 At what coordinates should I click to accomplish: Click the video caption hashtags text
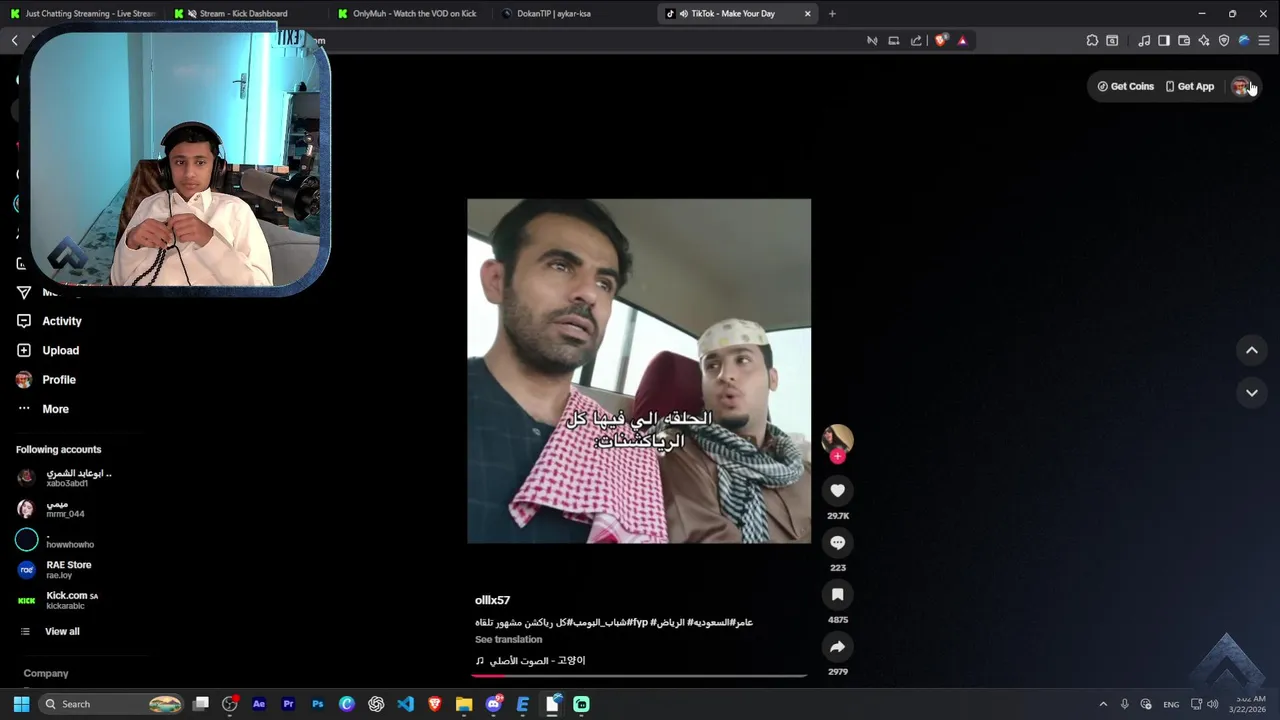[614, 622]
